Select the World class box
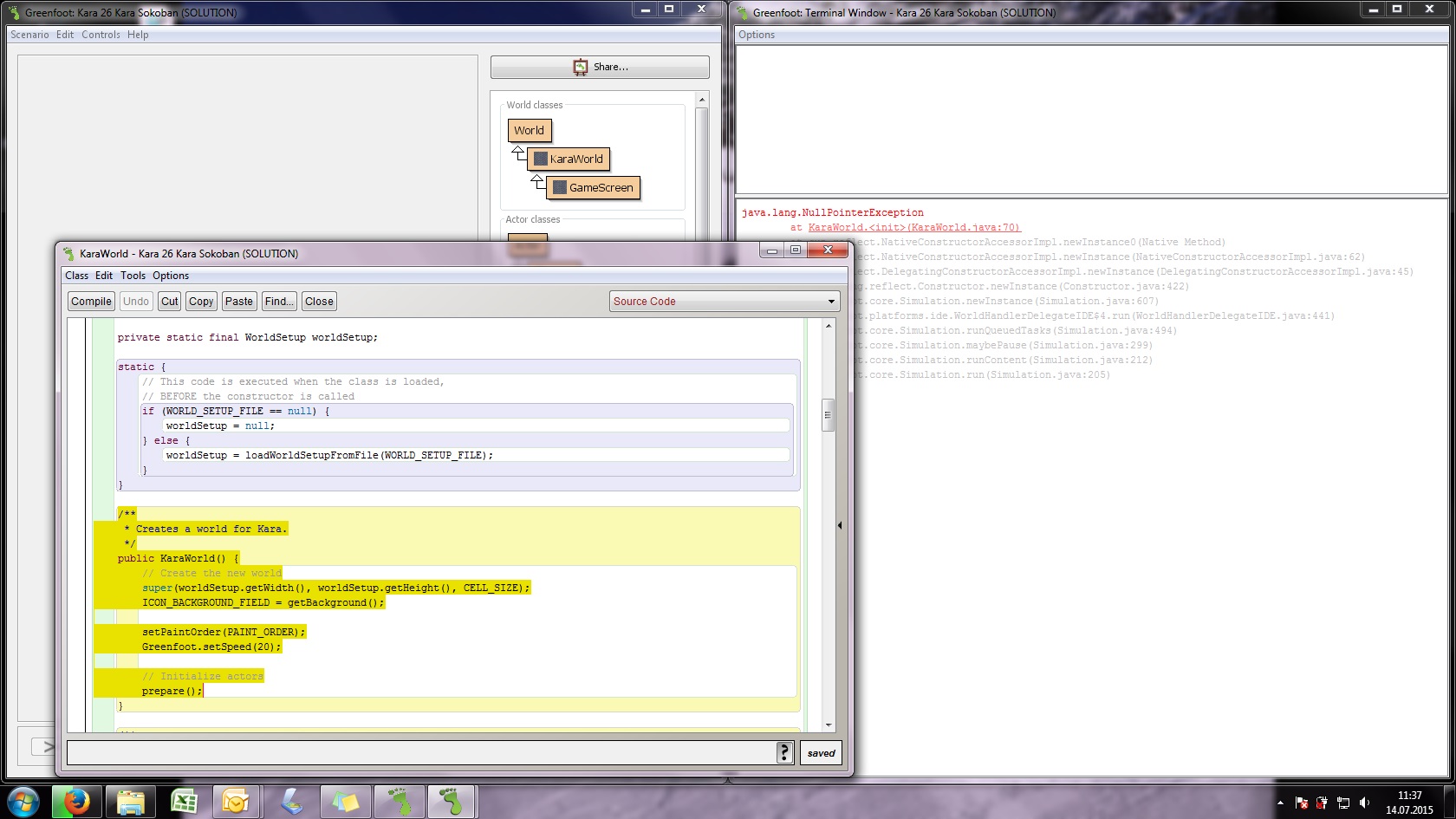The height and width of the screenshot is (819, 1456). pos(529,131)
